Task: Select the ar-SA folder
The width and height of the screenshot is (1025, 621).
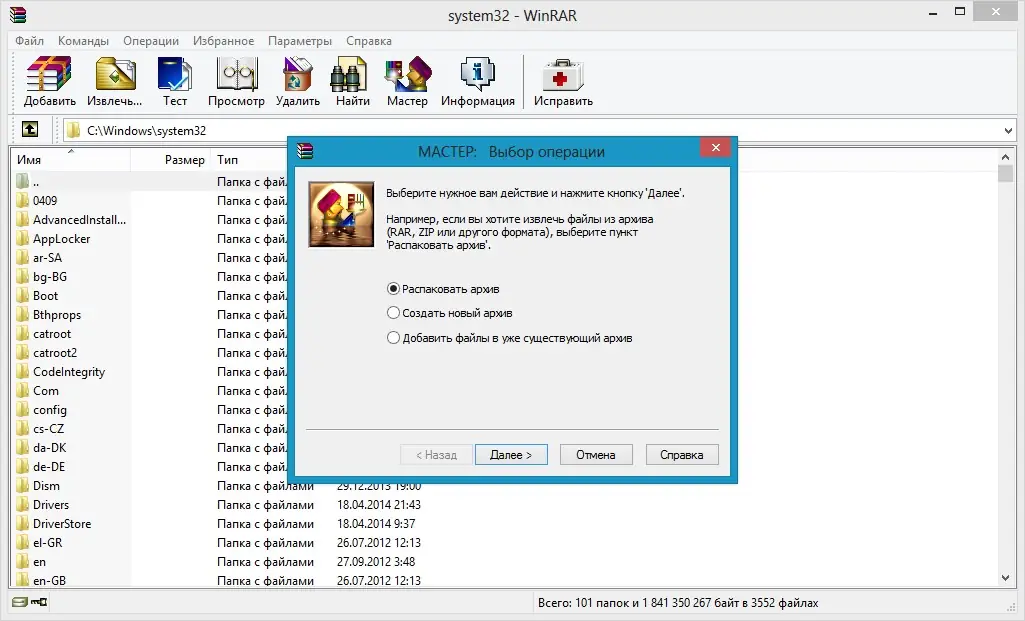Action: click(47, 258)
